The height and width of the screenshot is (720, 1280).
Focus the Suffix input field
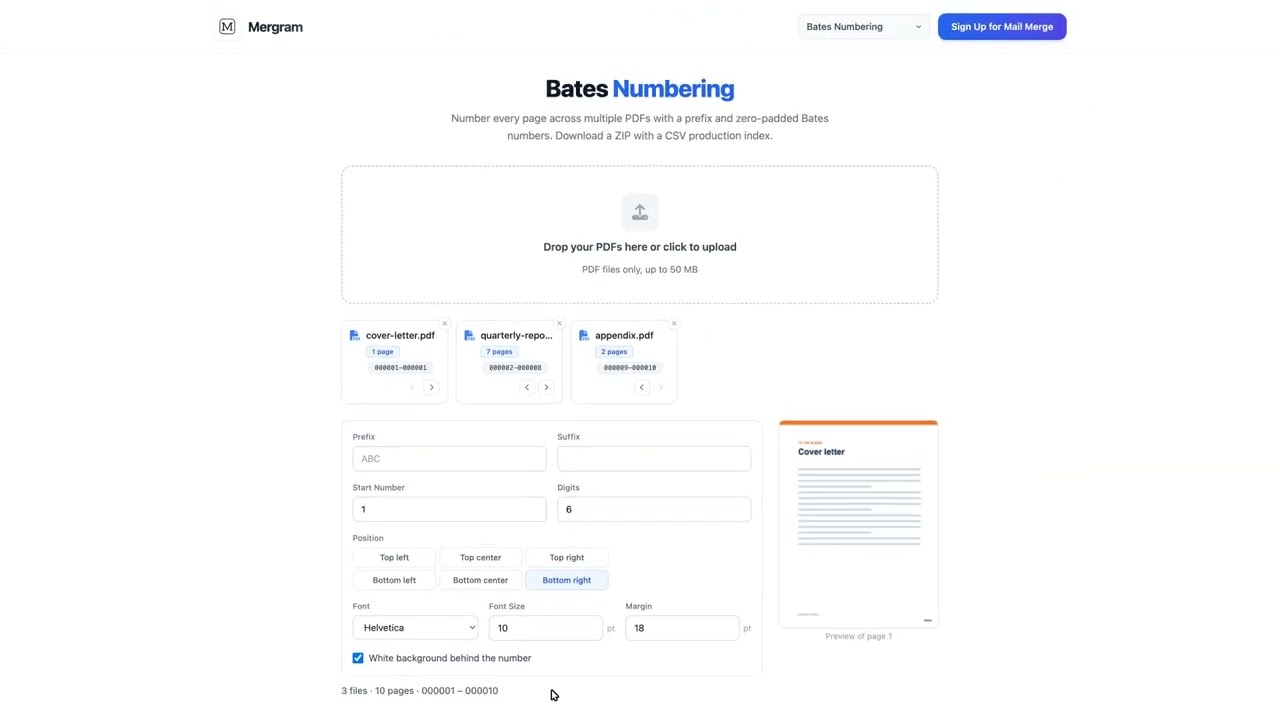[654, 459]
